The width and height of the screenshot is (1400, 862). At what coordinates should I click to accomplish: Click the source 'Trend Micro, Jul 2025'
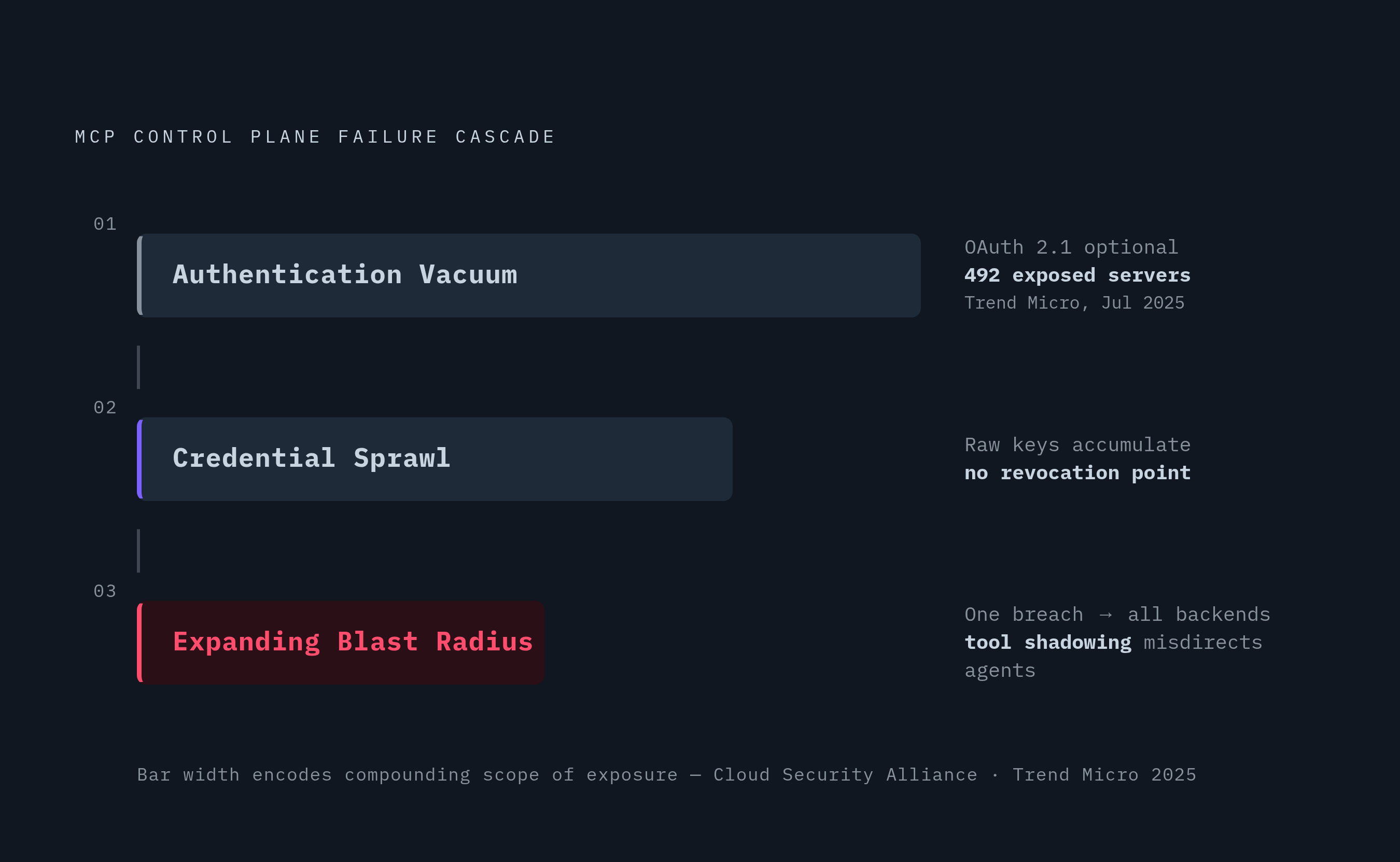point(1075,303)
